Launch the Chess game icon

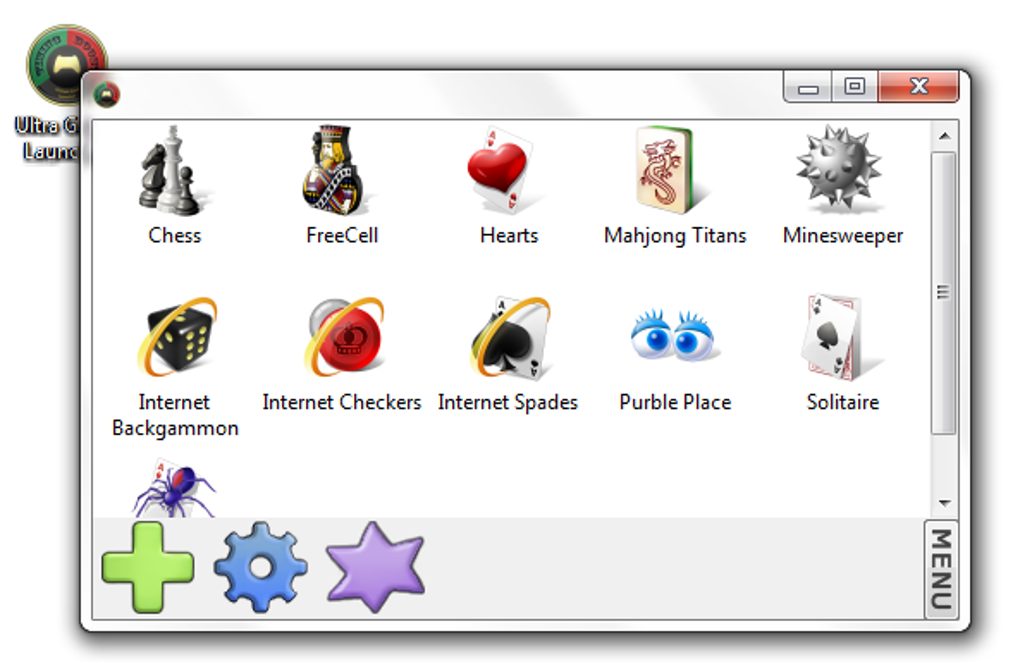click(x=172, y=170)
